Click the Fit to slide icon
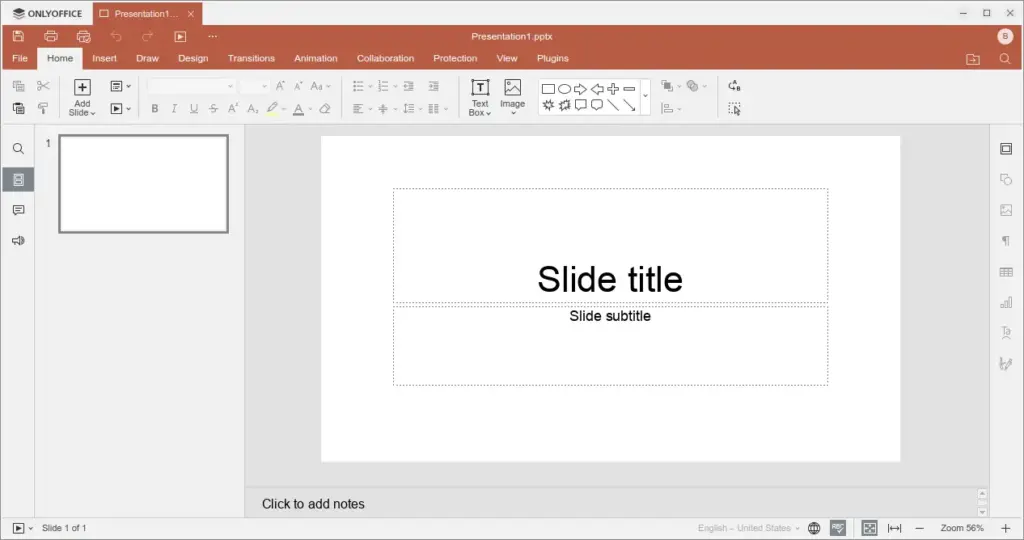Image resolution: width=1024 pixels, height=540 pixels. click(x=869, y=528)
